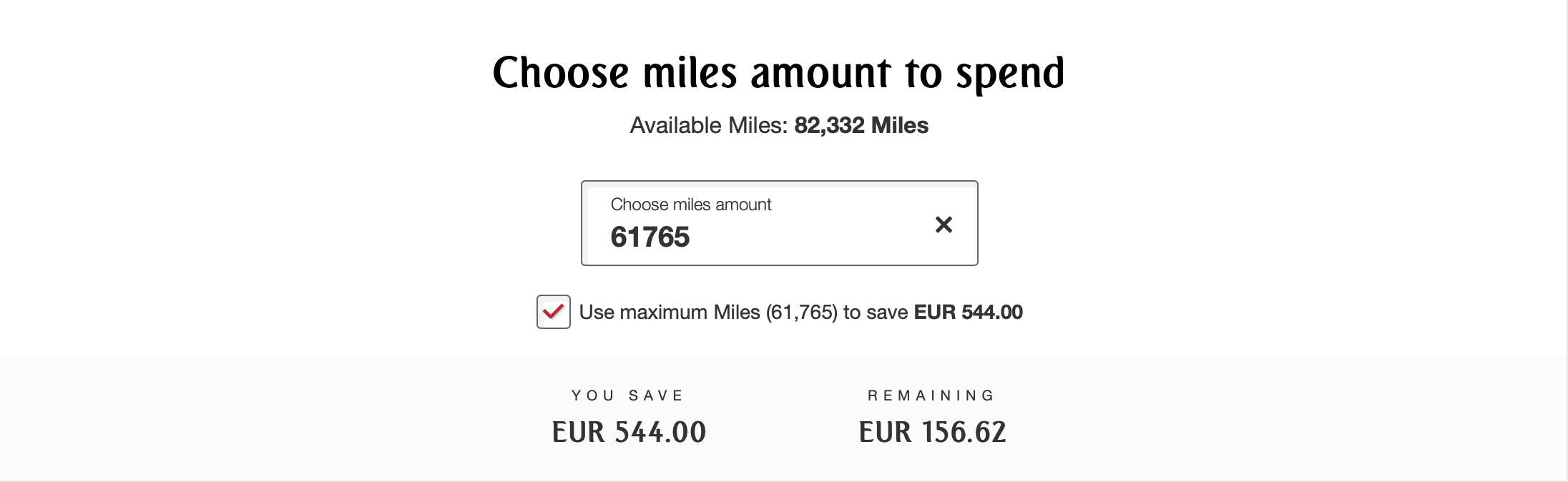Click the EUR 156.62 remaining amount
Viewport: 1568px width, 482px height.
click(932, 432)
